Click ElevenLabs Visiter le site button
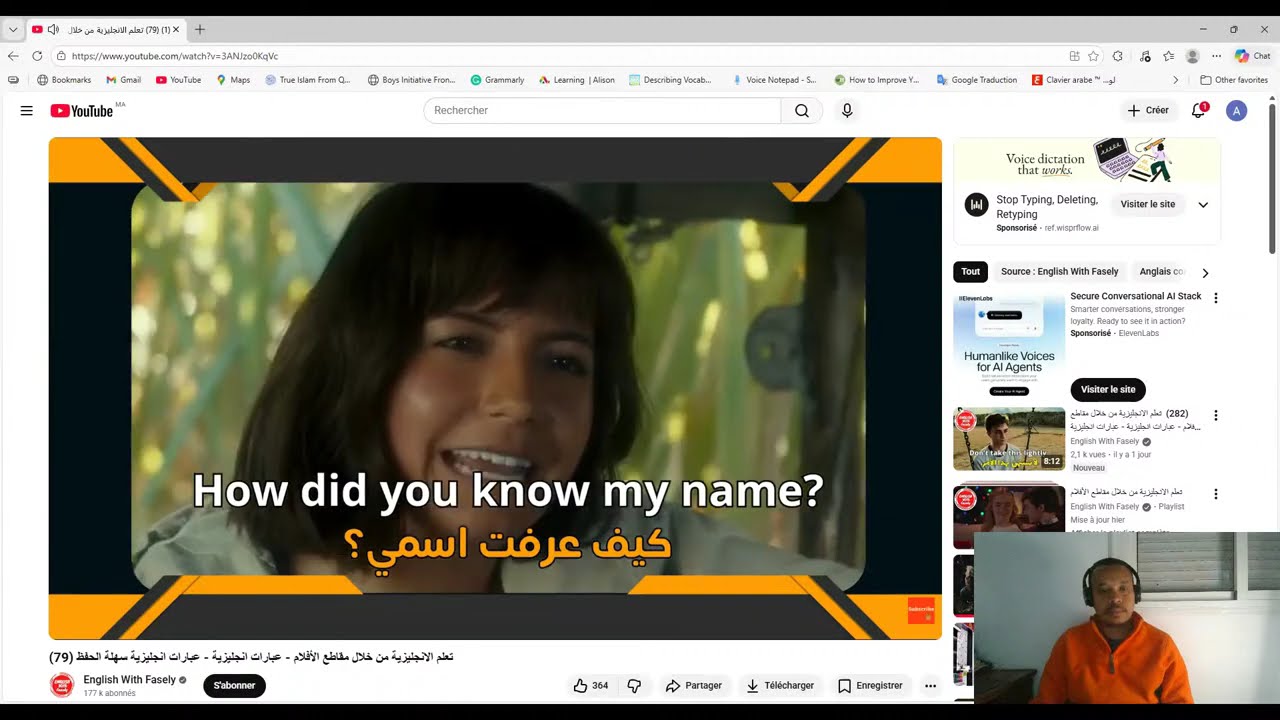This screenshot has width=1280, height=720. click(x=1108, y=389)
